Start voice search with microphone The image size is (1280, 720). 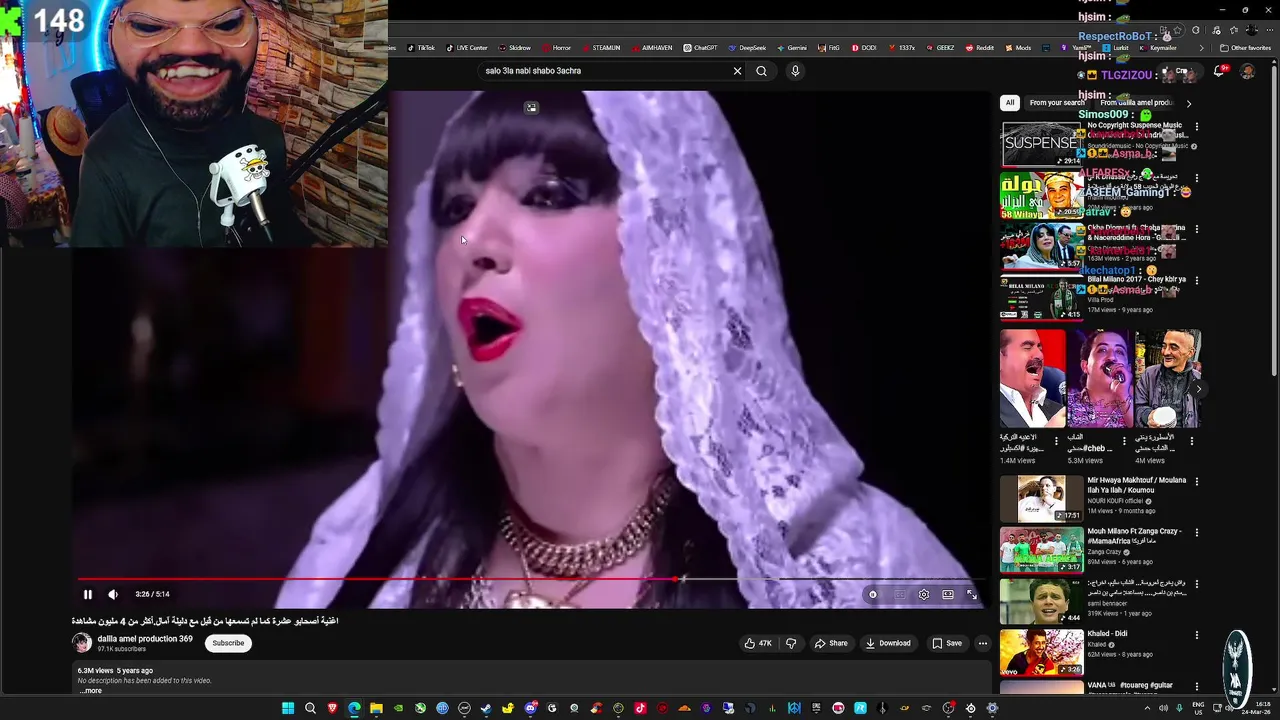[795, 71]
